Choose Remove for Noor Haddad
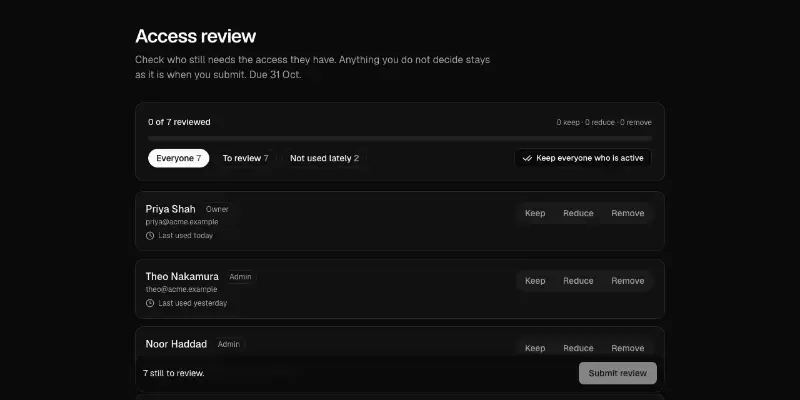This screenshot has width=800, height=400. [628, 348]
